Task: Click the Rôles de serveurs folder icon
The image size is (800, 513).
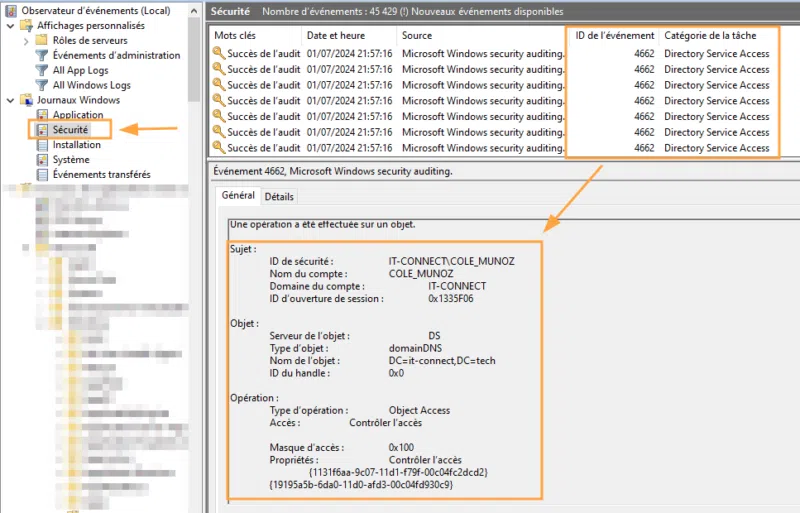Action: click(x=42, y=40)
